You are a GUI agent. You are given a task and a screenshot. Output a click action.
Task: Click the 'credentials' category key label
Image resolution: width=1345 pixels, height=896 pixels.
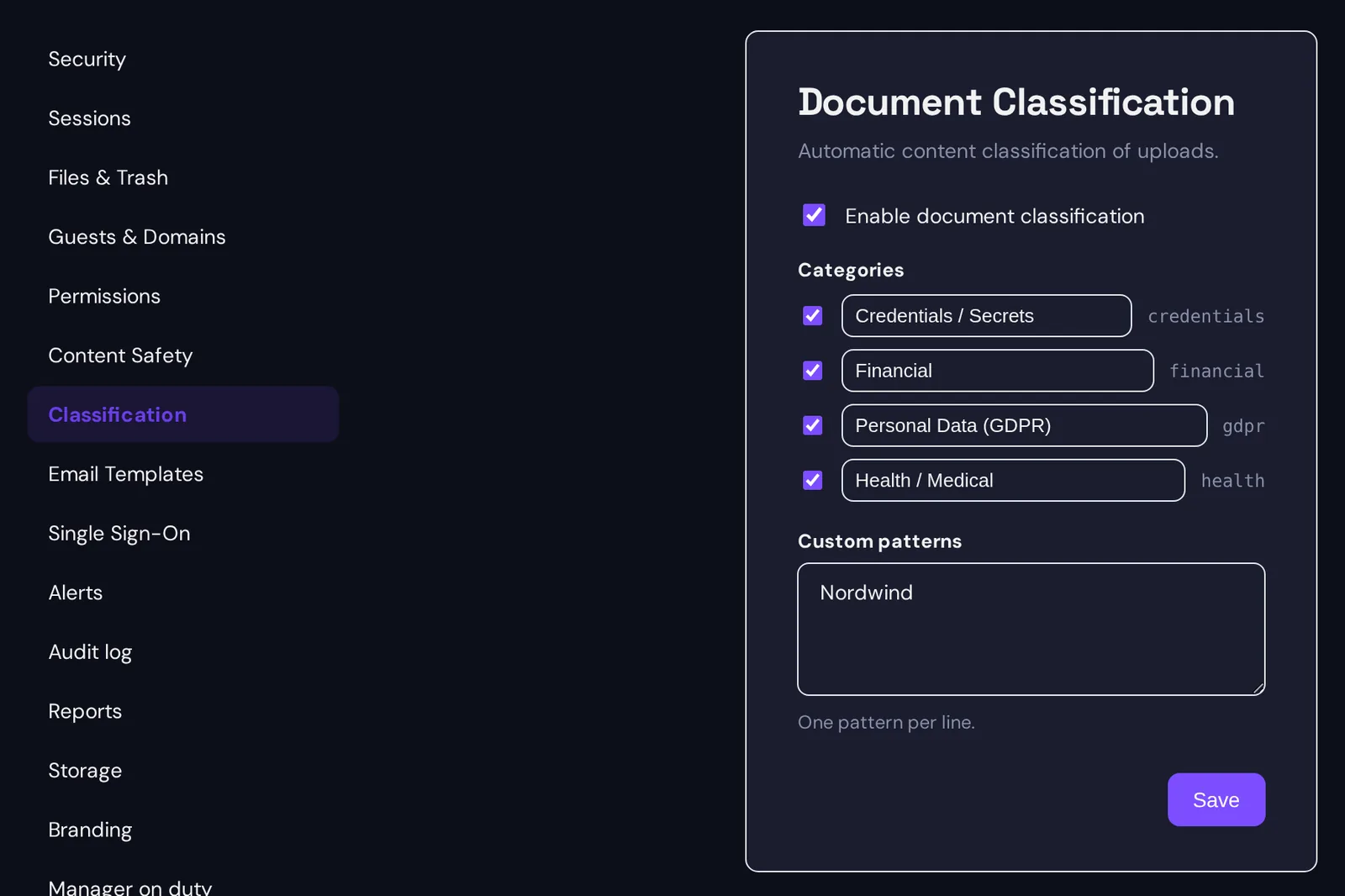1205,316
